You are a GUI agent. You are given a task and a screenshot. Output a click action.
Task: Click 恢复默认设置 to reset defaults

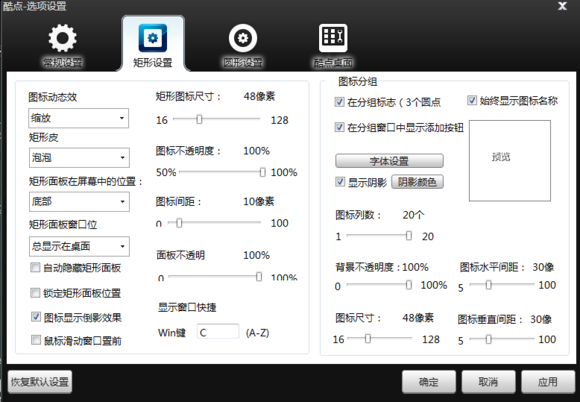click(x=40, y=382)
